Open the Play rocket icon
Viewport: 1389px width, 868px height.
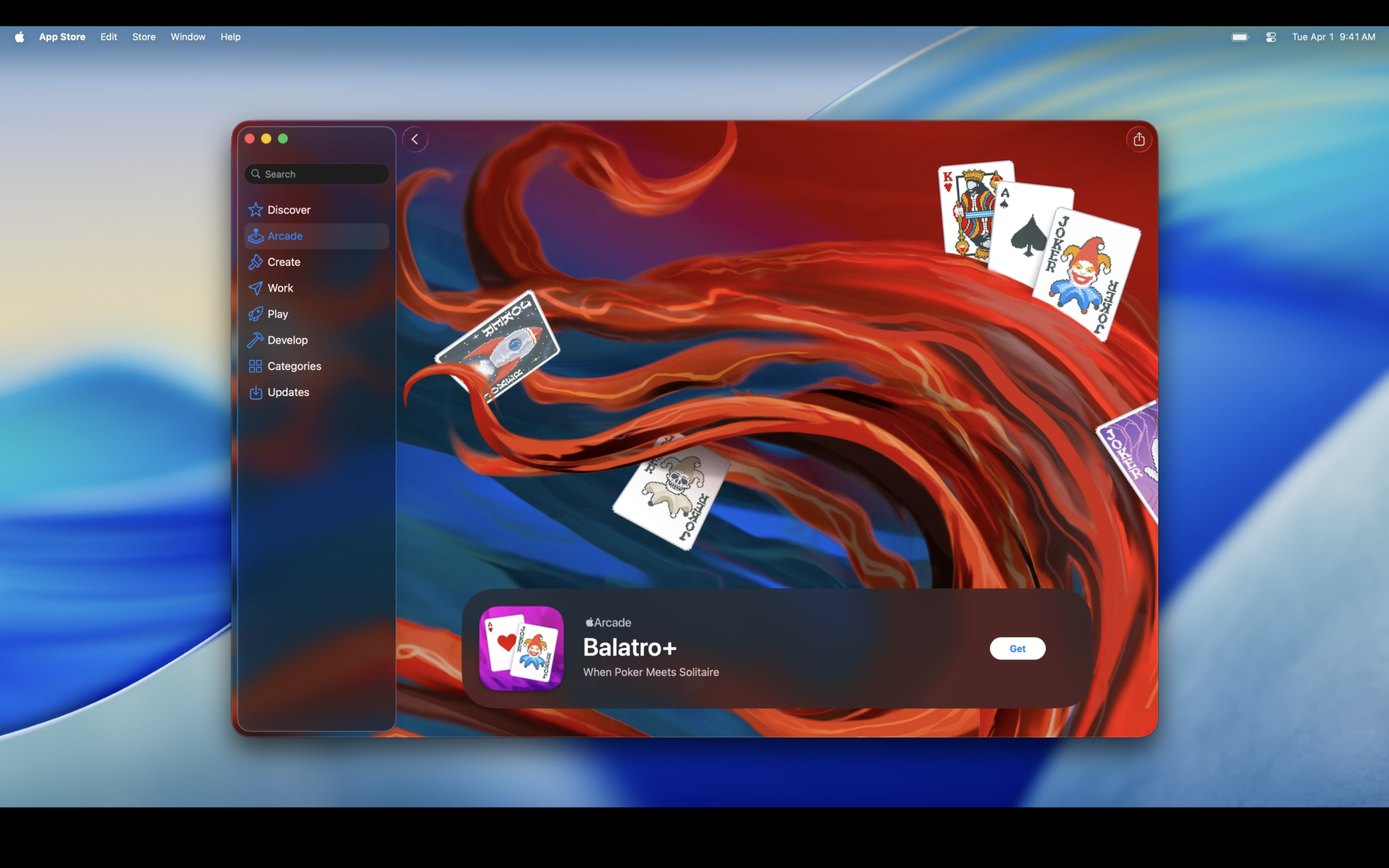pos(256,314)
